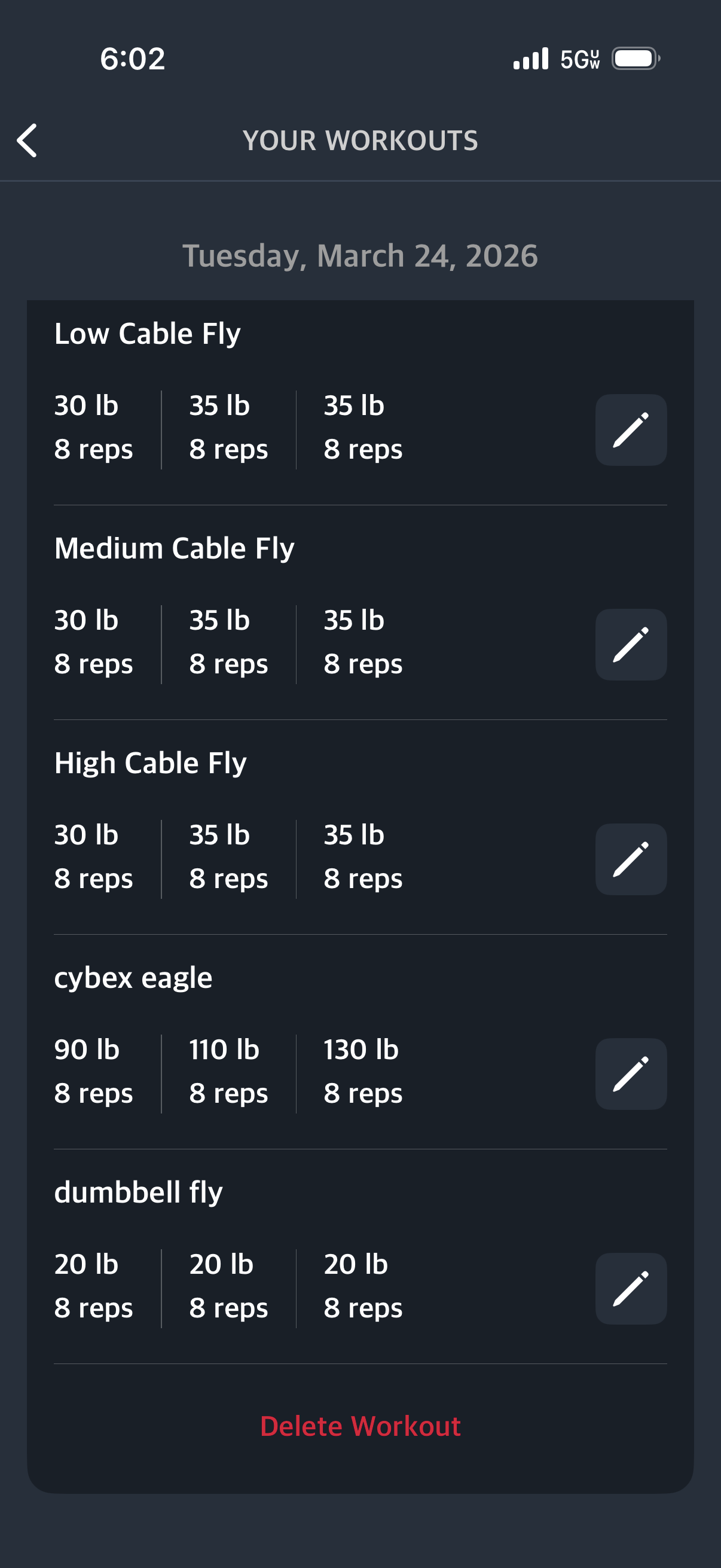Screen dimensions: 721x1568
Task: Tap the 130 lb cybex eagle set
Action: pos(363,1071)
